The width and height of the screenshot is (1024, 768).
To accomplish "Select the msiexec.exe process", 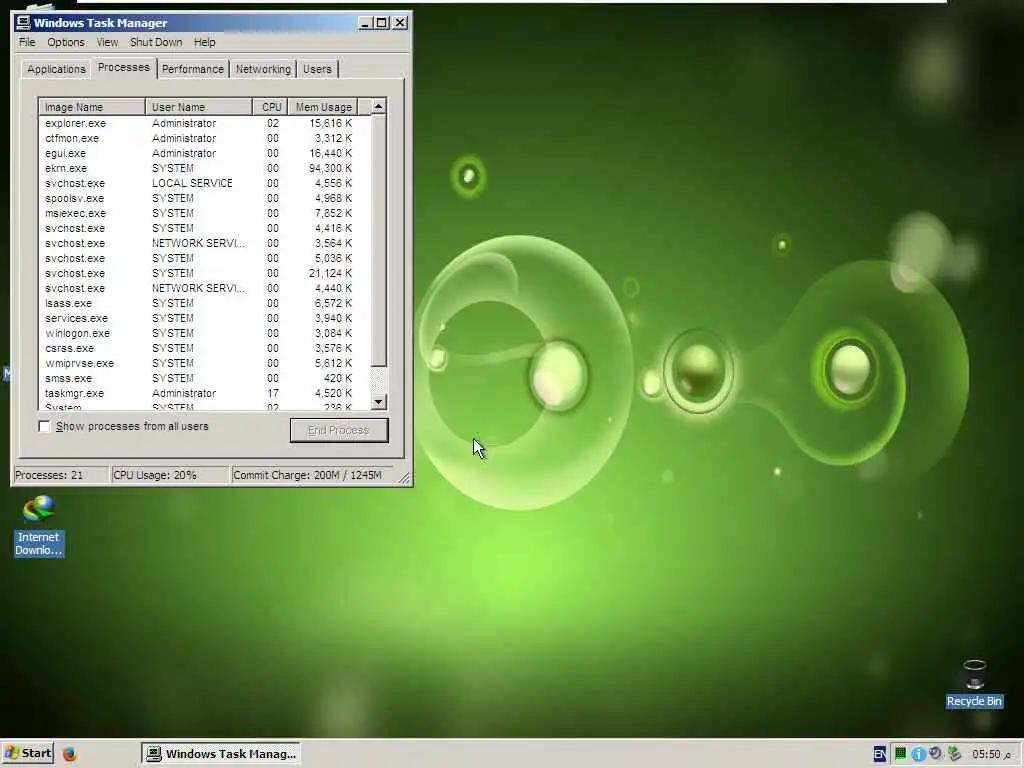I will (x=204, y=214).
